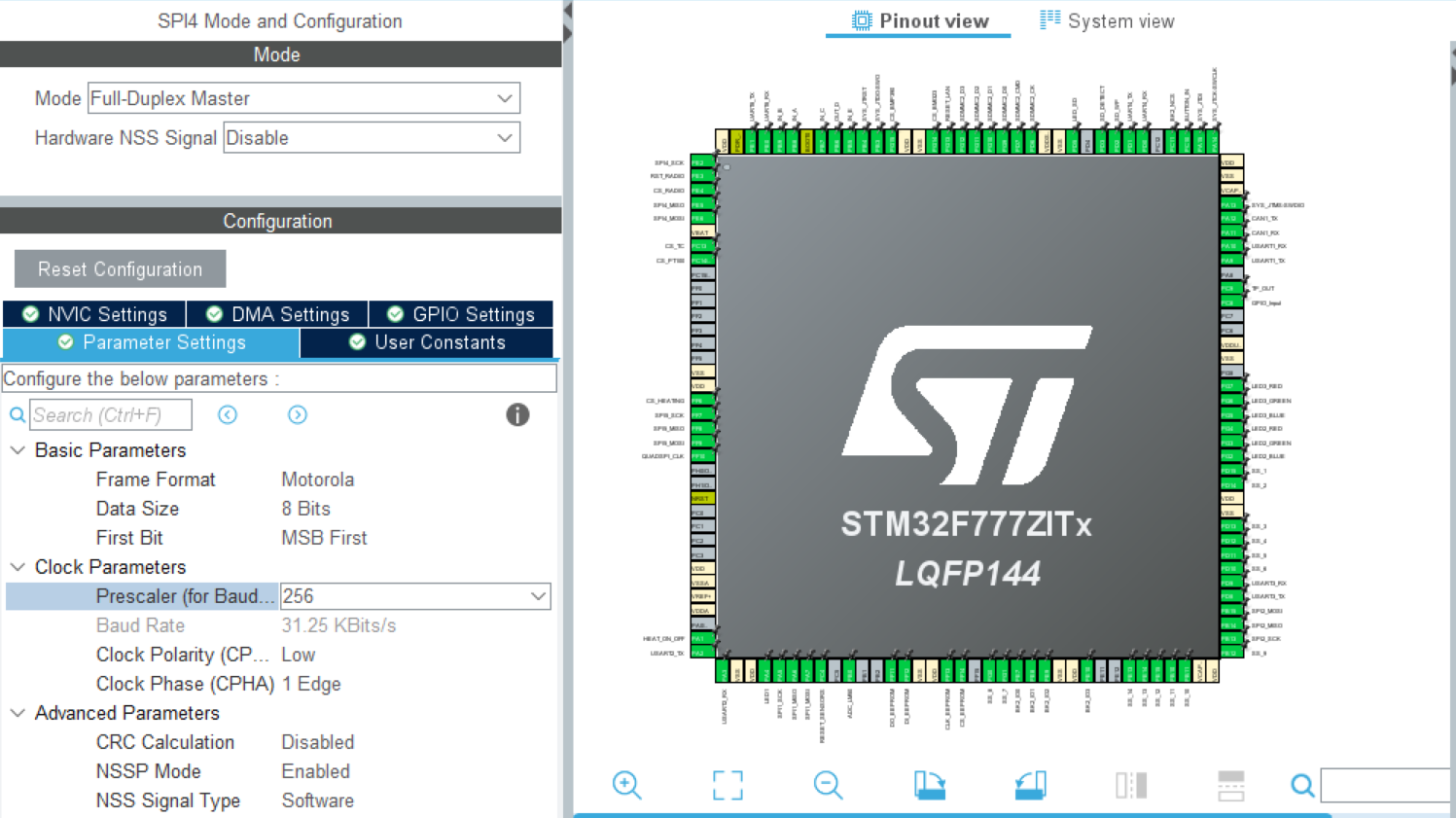This screenshot has height=818, width=1456.
Task: Rotate the chip clockwise
Action: pyautogui.click(x=929, y=785)
